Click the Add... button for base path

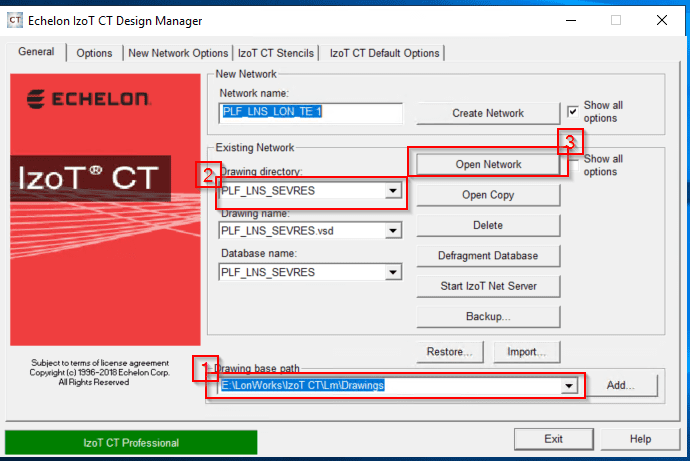click(x=621, y=385)
